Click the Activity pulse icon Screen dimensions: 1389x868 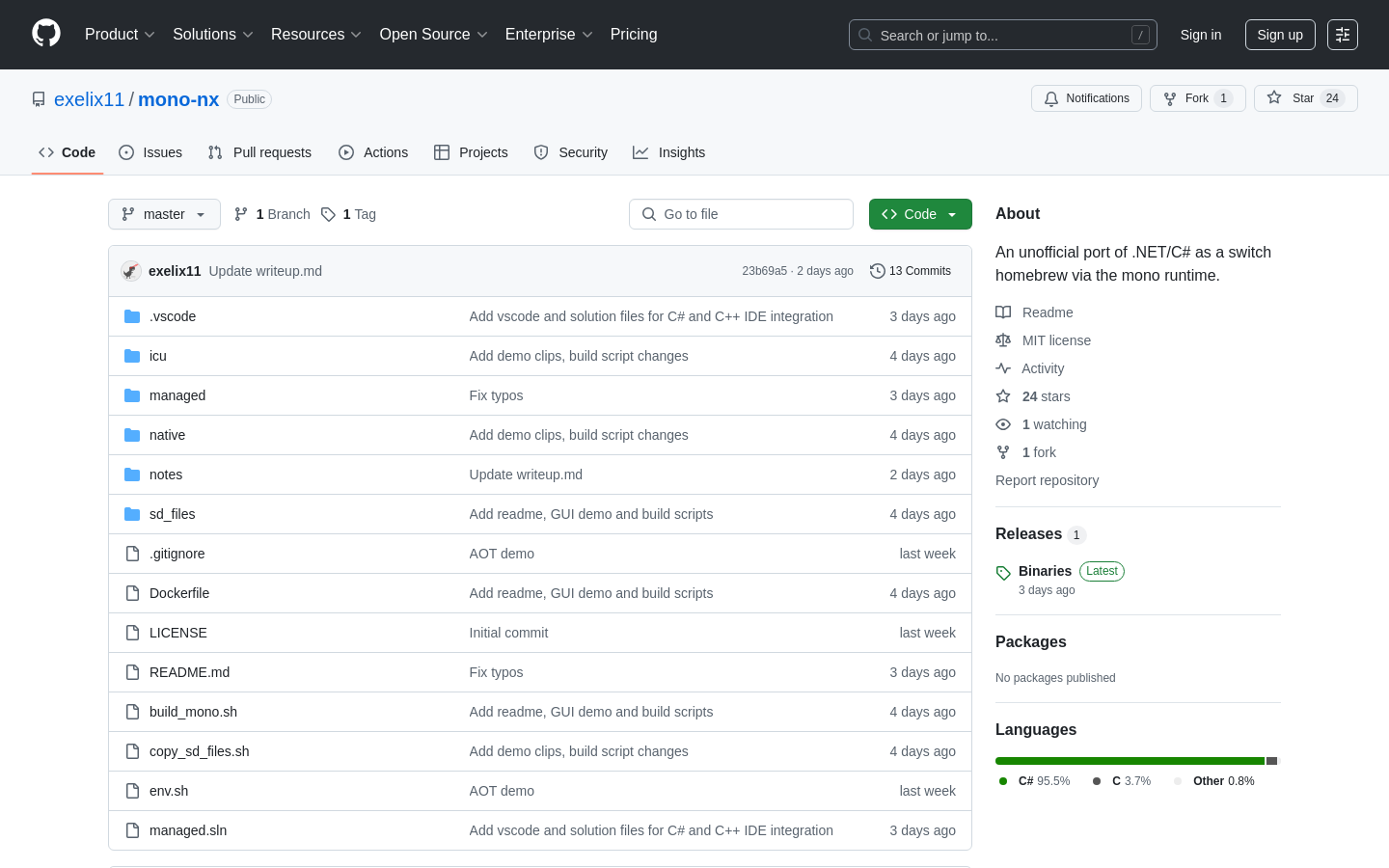(1003, 368)
